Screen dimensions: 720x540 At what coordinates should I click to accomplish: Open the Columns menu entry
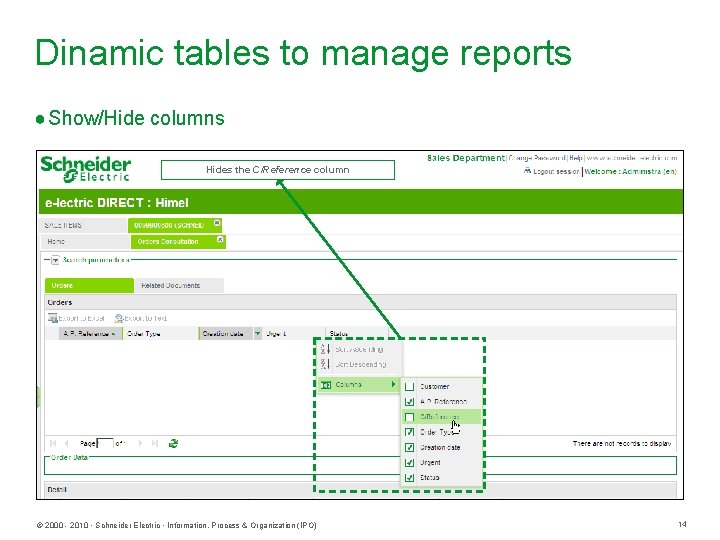pyautogui.click(x=358, y=384)
